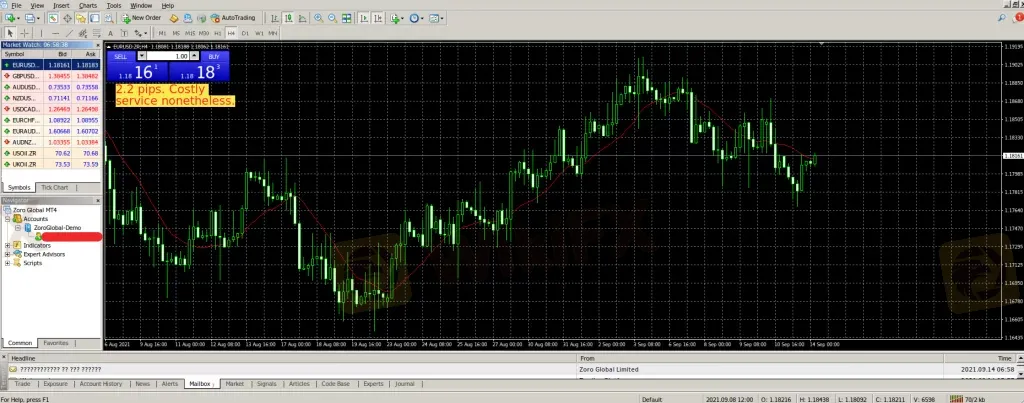Viewport: 1024px width, 403px height.
Task: Click the MetaEditor book icon
Action: 174,18
